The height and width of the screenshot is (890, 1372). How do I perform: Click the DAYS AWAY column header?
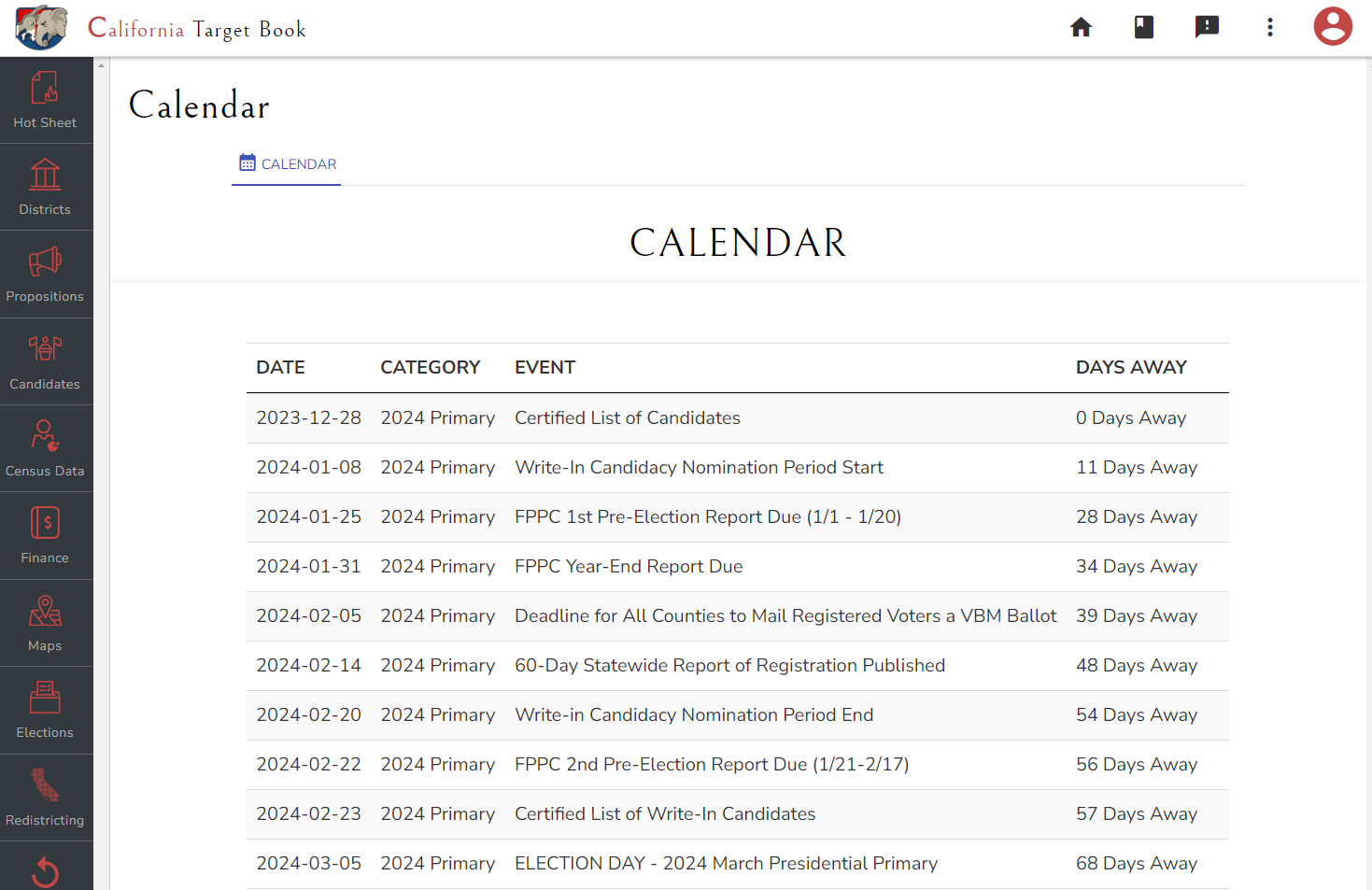[1131, 368]
